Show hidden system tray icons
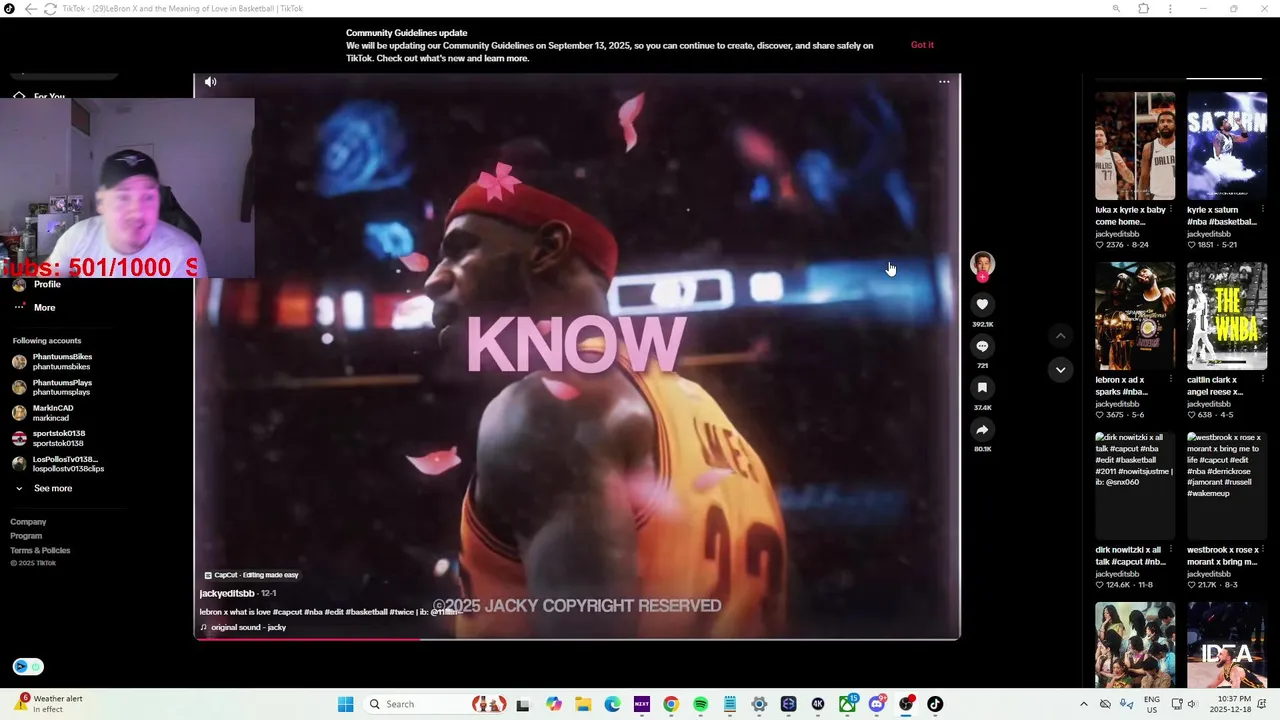Viewport: 1280px width, 720px height. pyautogui.click(x=1083, y=704)
